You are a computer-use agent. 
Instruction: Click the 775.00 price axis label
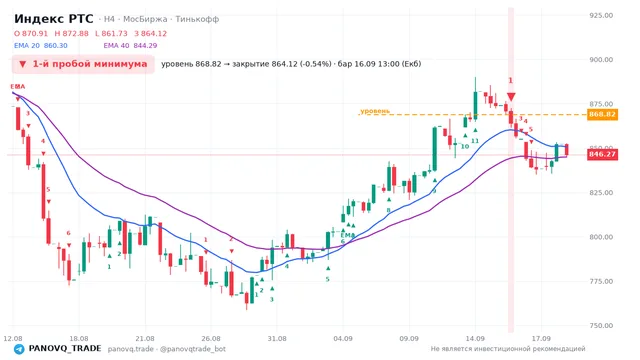[601, 282]
